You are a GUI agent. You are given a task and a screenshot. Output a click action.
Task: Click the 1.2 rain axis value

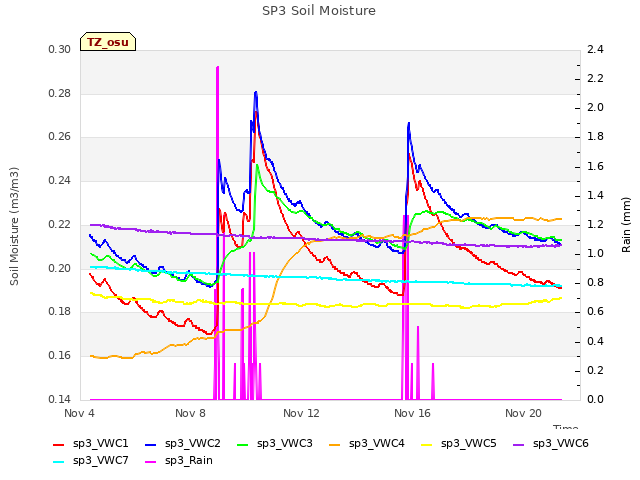[596, 224]
